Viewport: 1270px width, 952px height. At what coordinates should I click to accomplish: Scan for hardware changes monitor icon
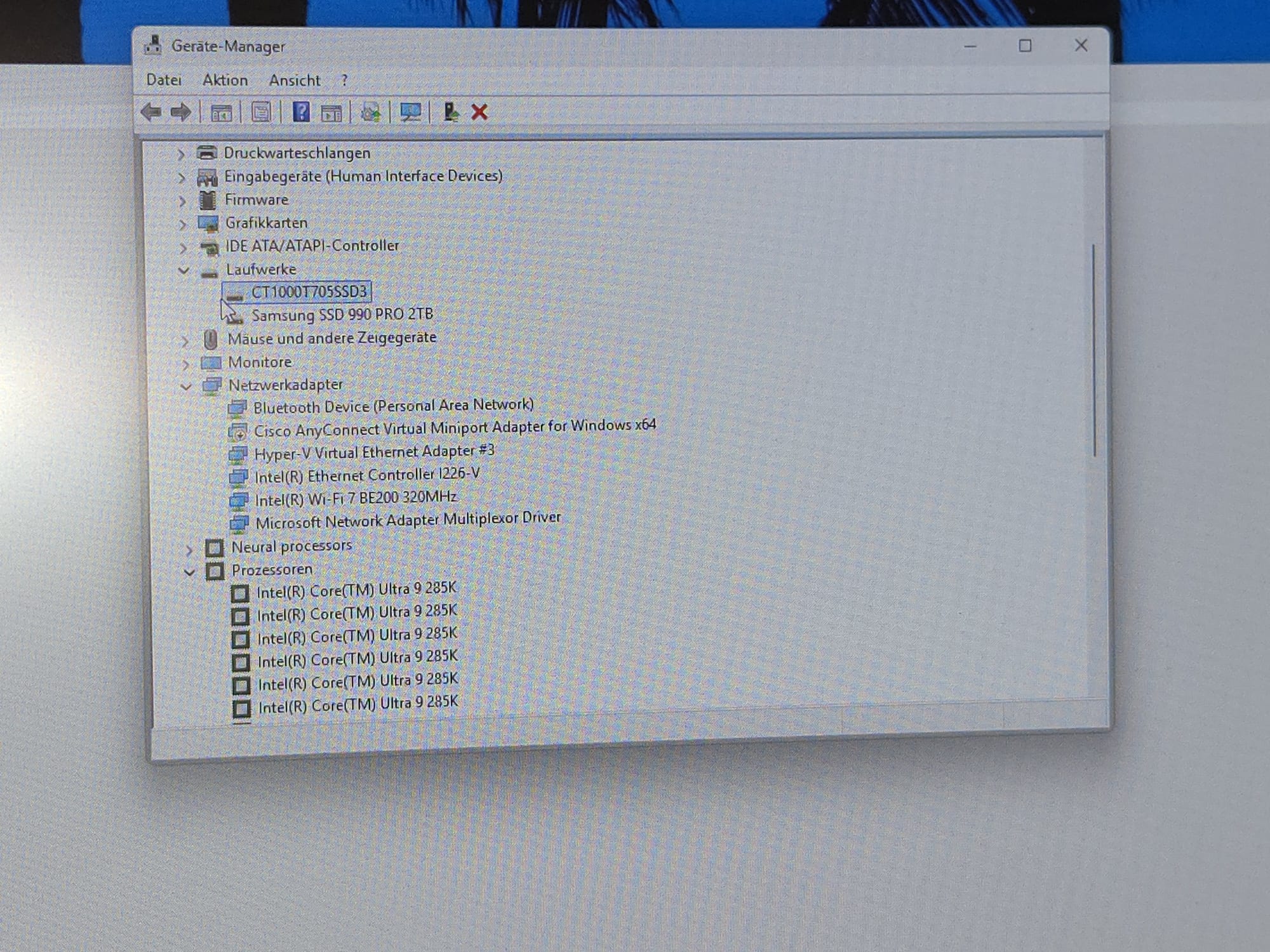[410, 113]
